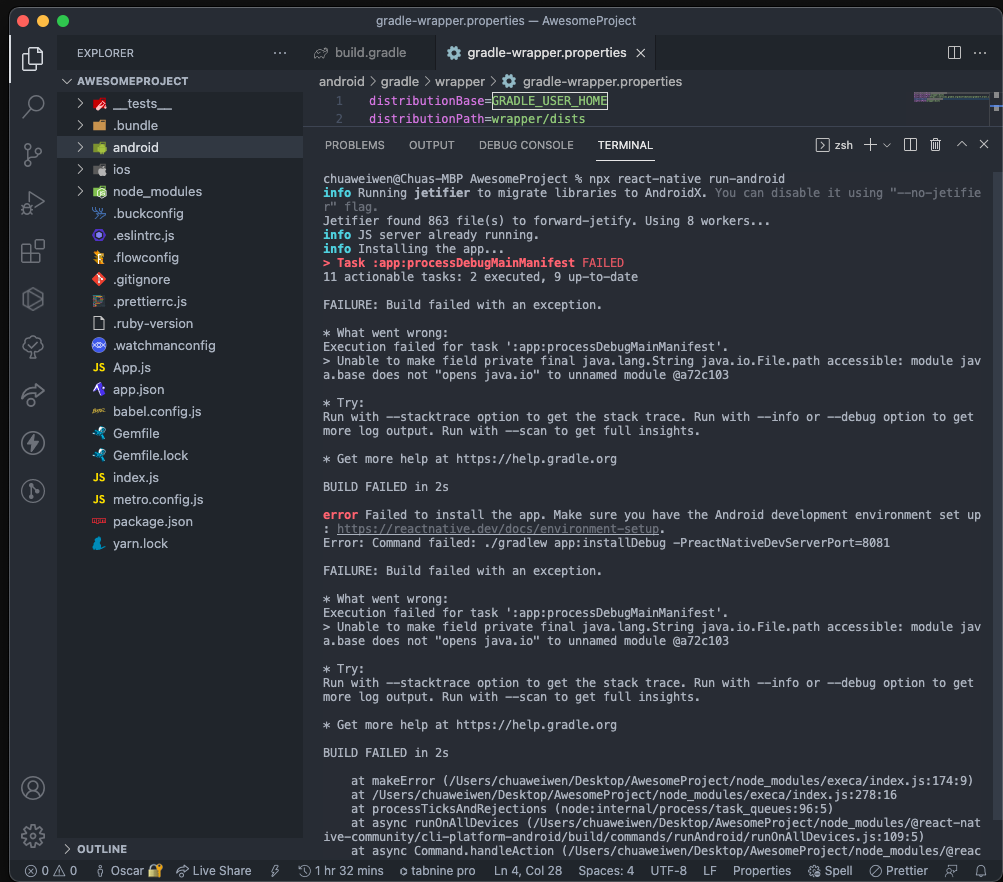Click Spell checker status item
This screenshot has height=882, width=1003.
[x=830, y=870]
